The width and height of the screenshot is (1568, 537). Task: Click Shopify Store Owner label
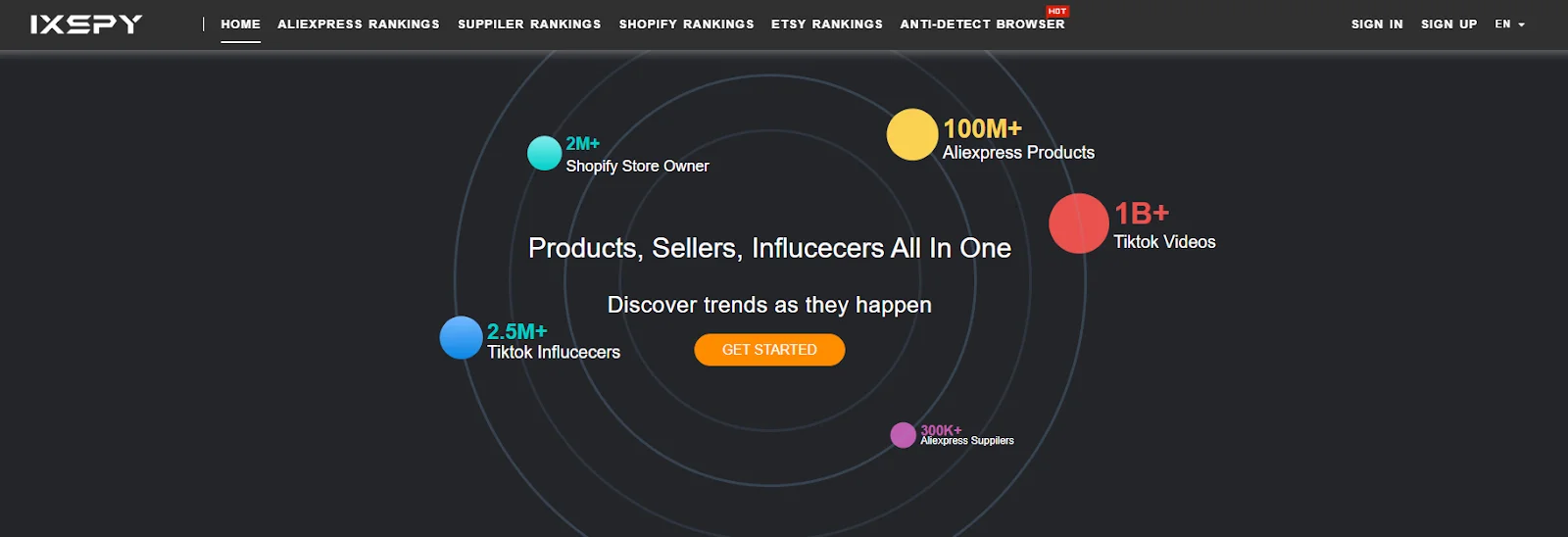(x=637, y=167)
